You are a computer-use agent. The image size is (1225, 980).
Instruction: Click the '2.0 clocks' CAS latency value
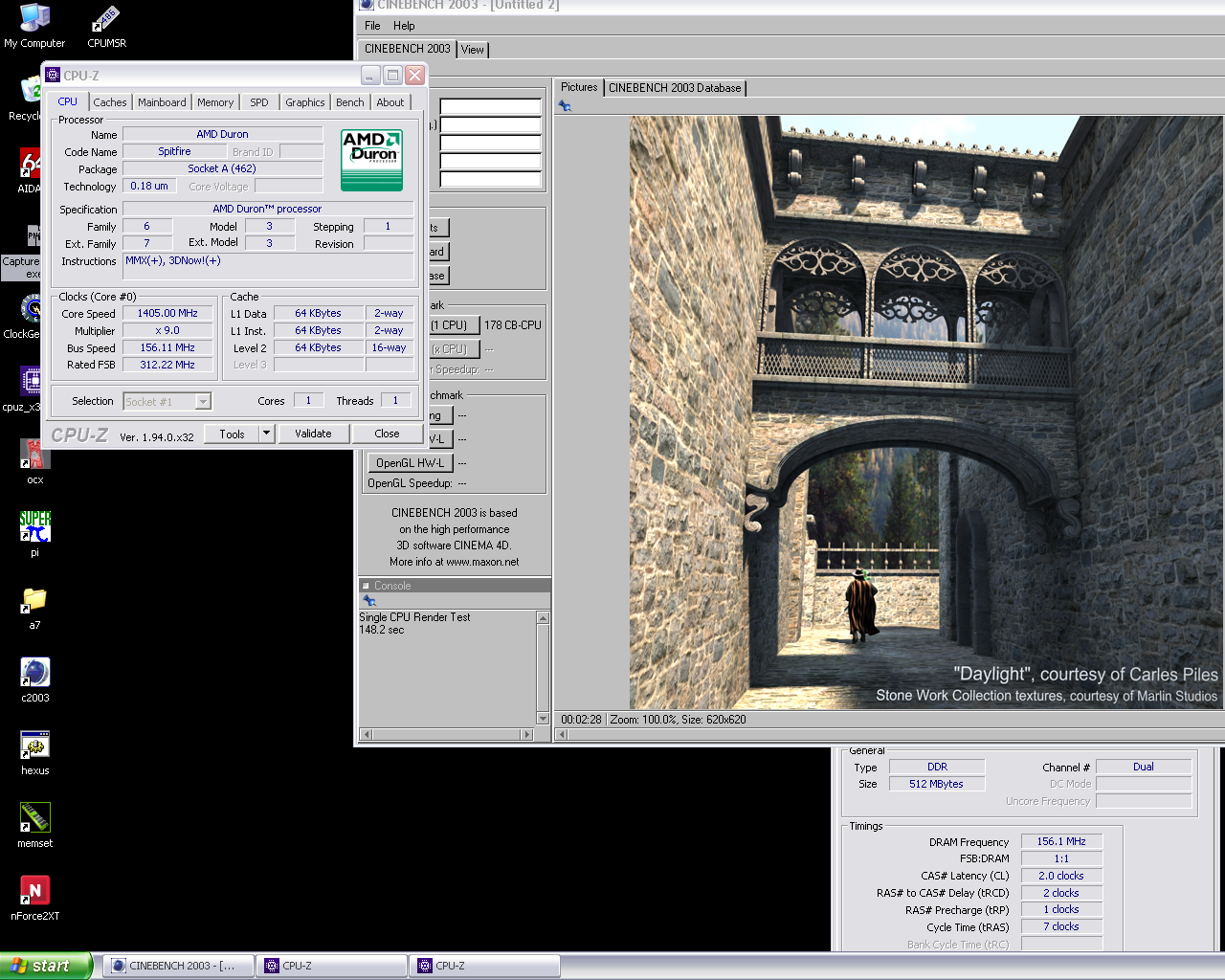[1061, 876]
